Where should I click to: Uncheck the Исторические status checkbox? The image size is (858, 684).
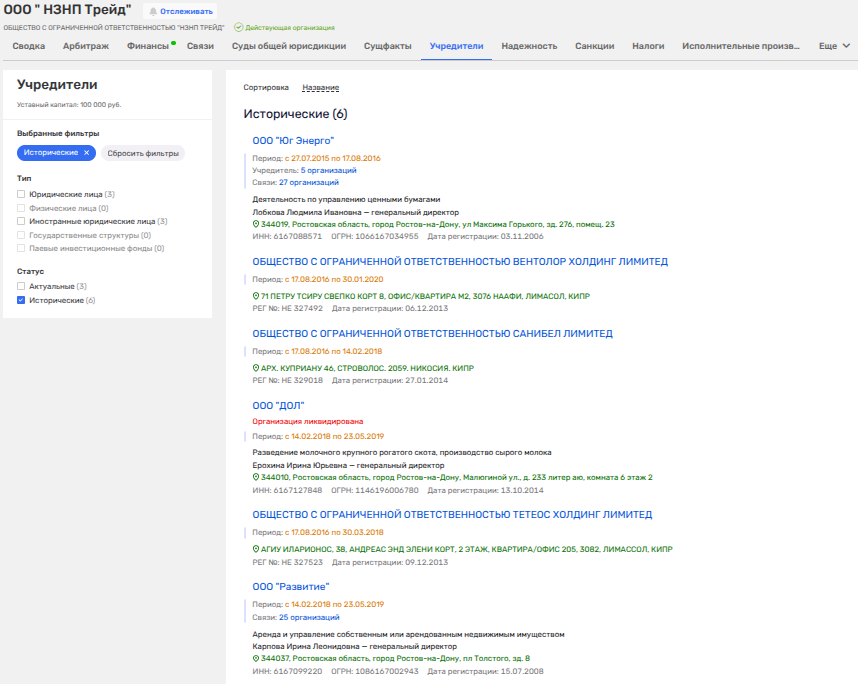[x=21, y=300]
